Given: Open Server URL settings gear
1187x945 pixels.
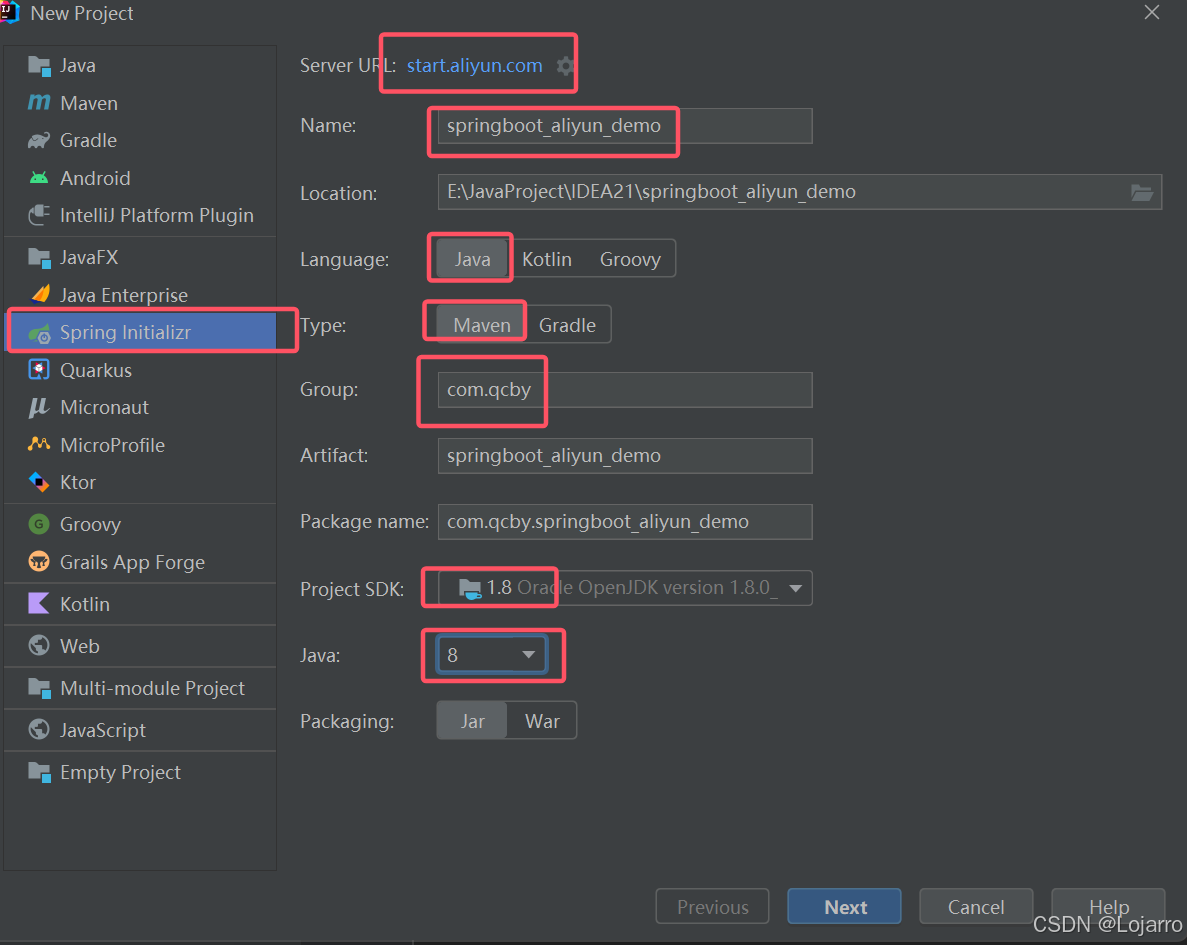Looking at the screenshot, I should click(565, 66).
